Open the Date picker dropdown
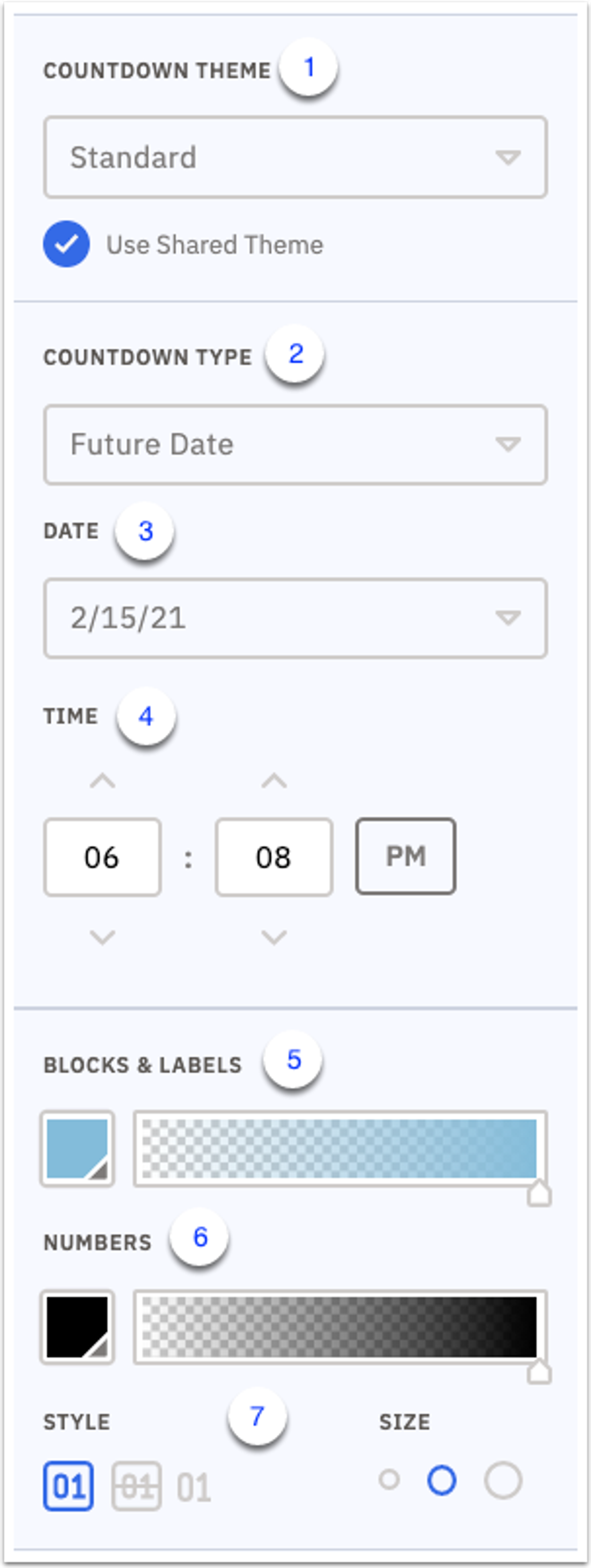 pos(295,618)
